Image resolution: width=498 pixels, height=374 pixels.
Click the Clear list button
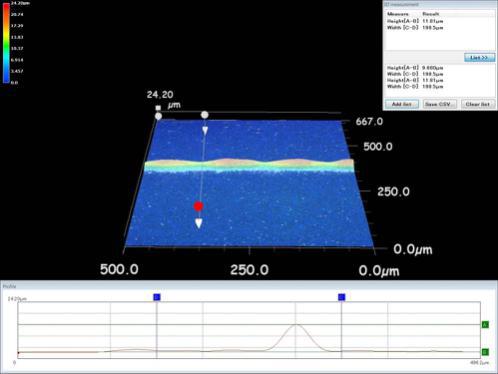tap(478, 104)
